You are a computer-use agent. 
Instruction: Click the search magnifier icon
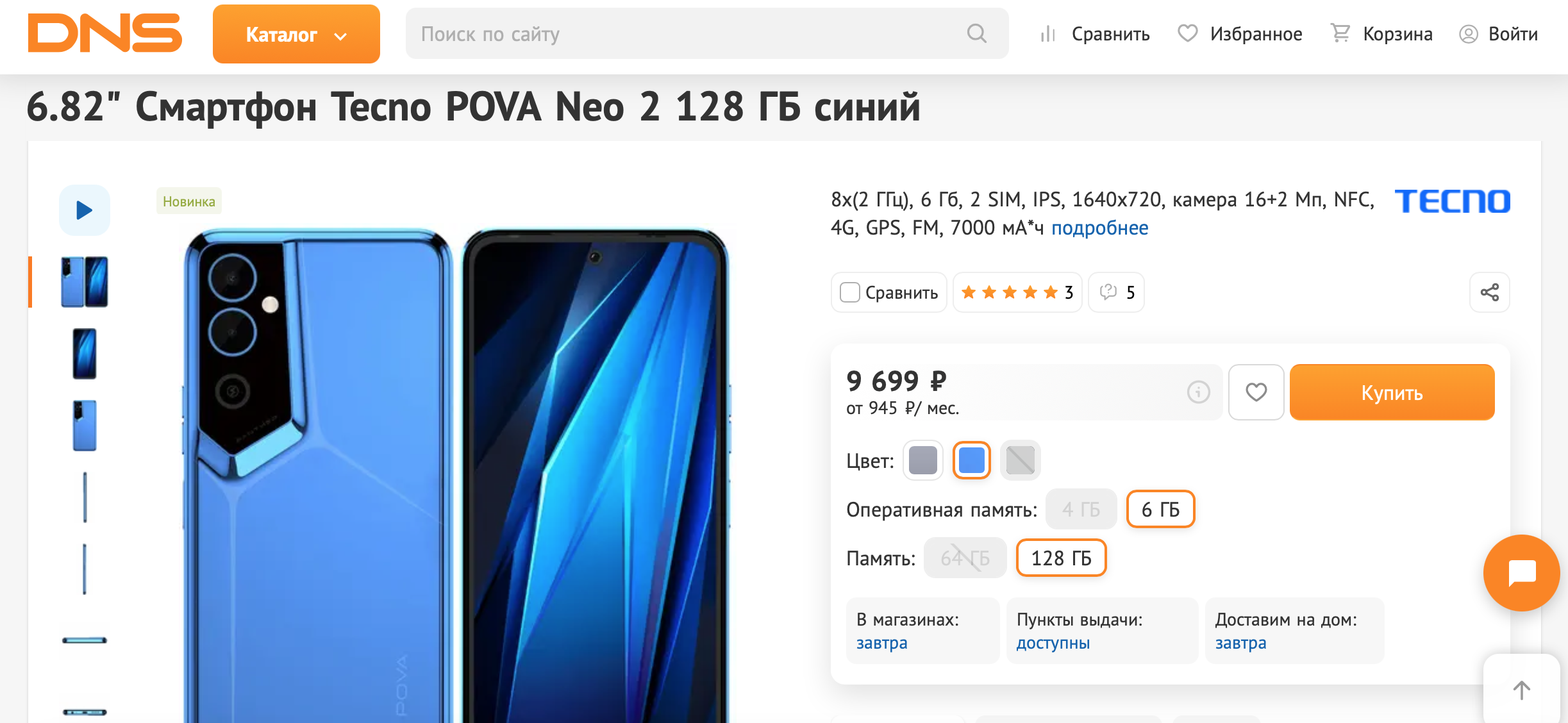(x=976, y=33)
